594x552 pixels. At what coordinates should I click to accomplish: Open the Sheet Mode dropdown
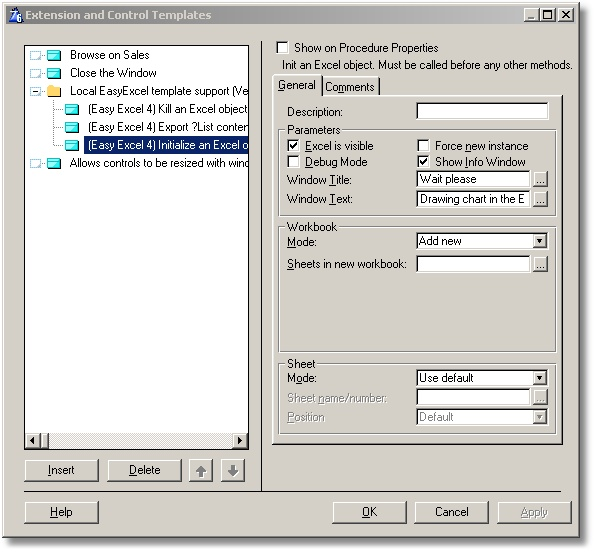click(539, 378)
